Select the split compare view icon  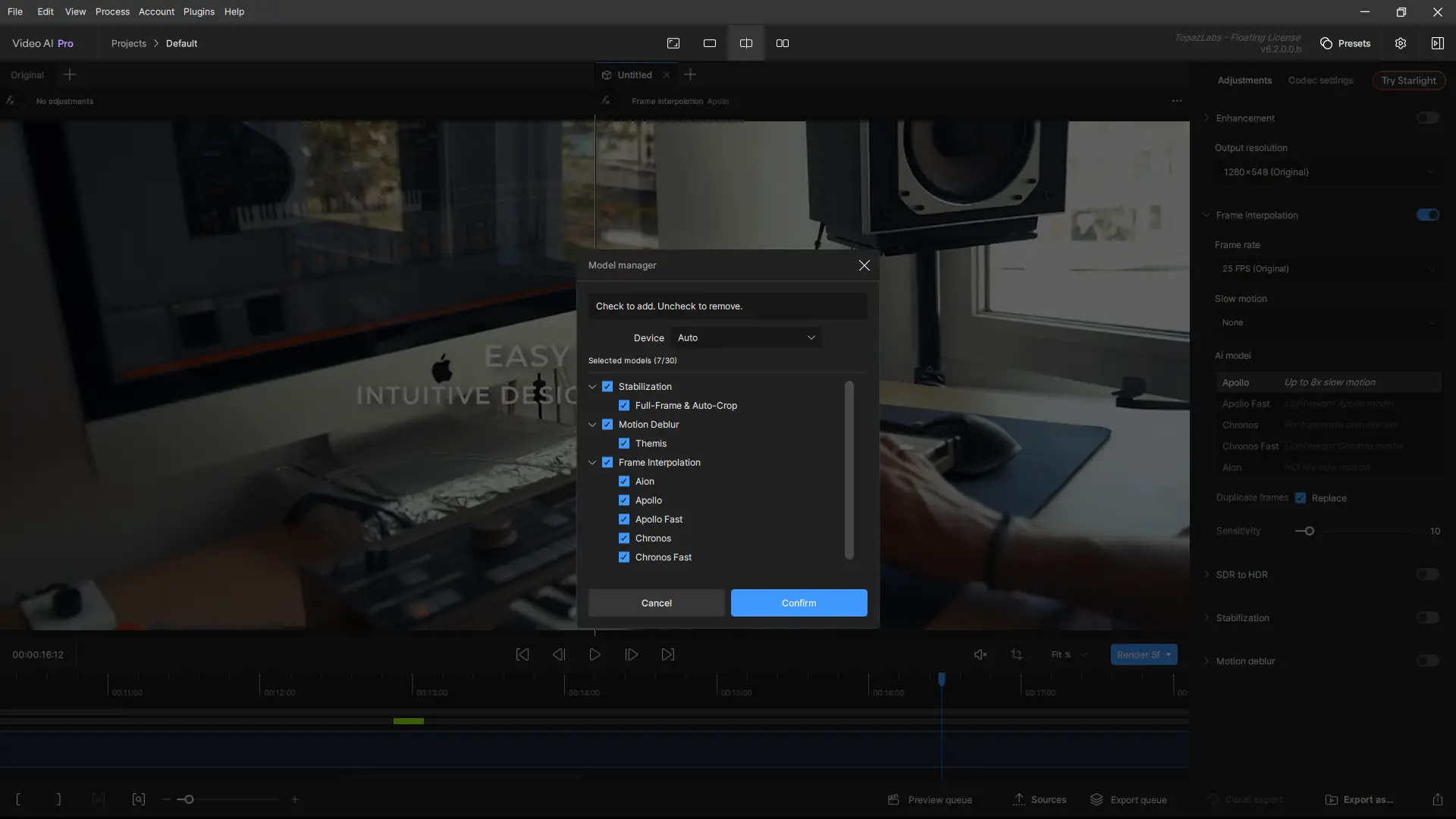point(746,43)
